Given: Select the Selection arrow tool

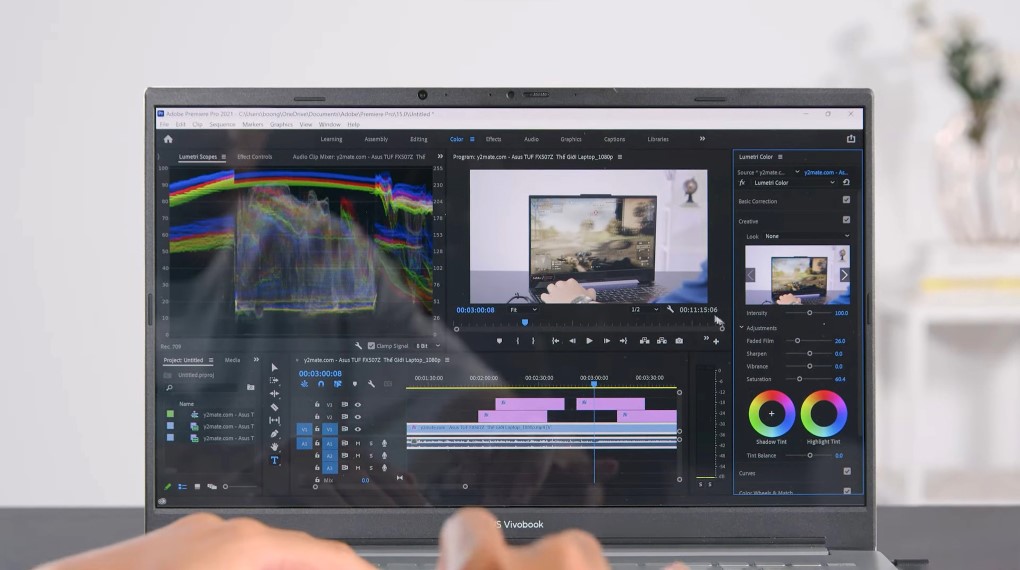Looking at the screenshot, I should click(x=274, y=368).
